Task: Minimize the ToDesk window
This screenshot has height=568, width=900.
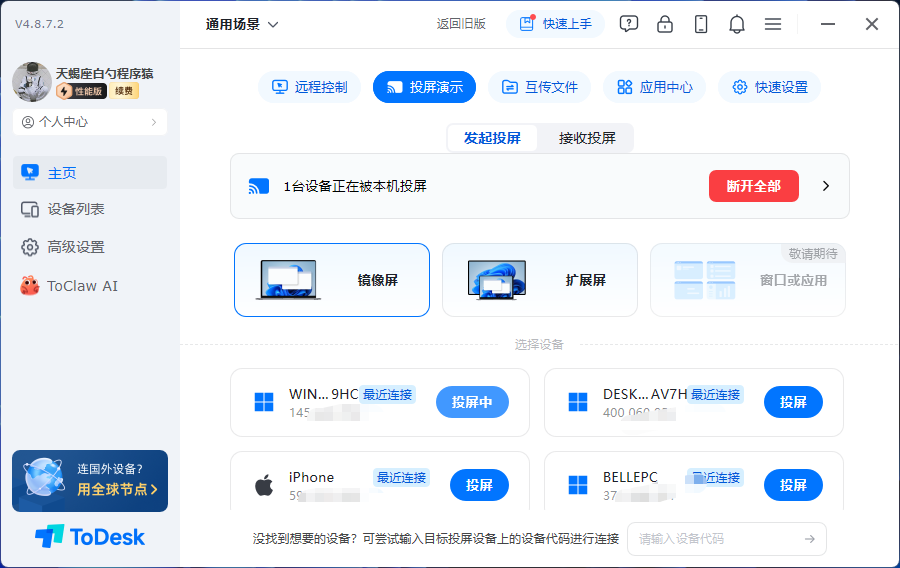Action: pyautogui.click(x=828, y=24)
